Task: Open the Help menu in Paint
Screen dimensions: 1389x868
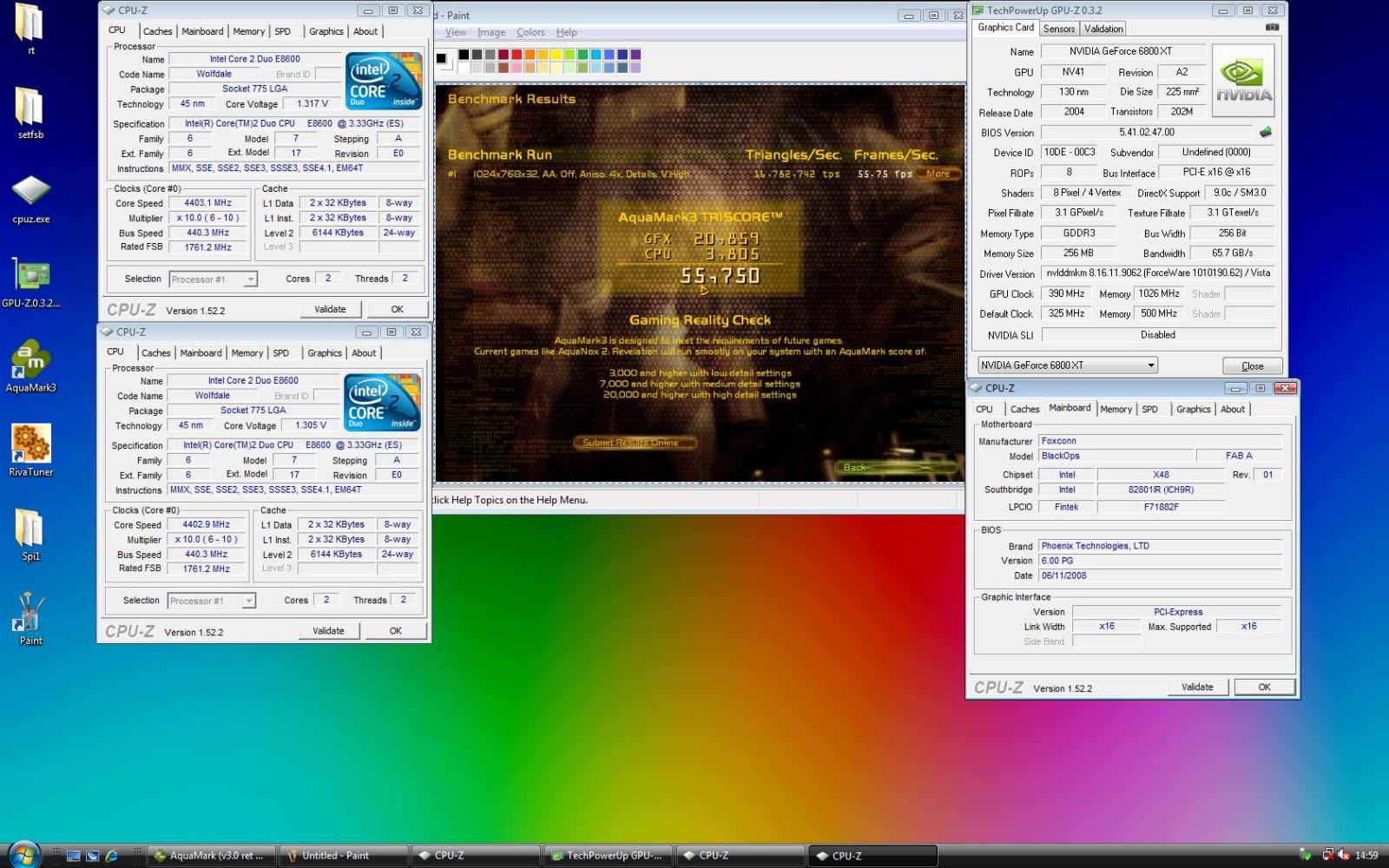Action: click(566, 32)
